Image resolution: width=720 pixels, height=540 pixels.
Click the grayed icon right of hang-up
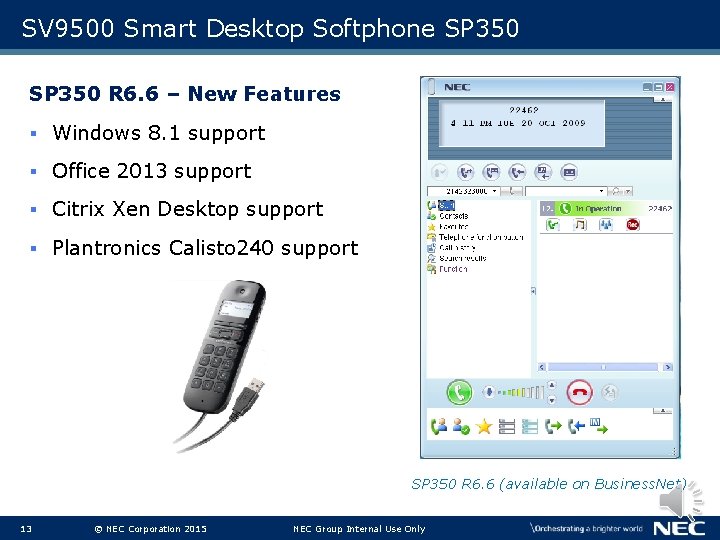point(609,392)
